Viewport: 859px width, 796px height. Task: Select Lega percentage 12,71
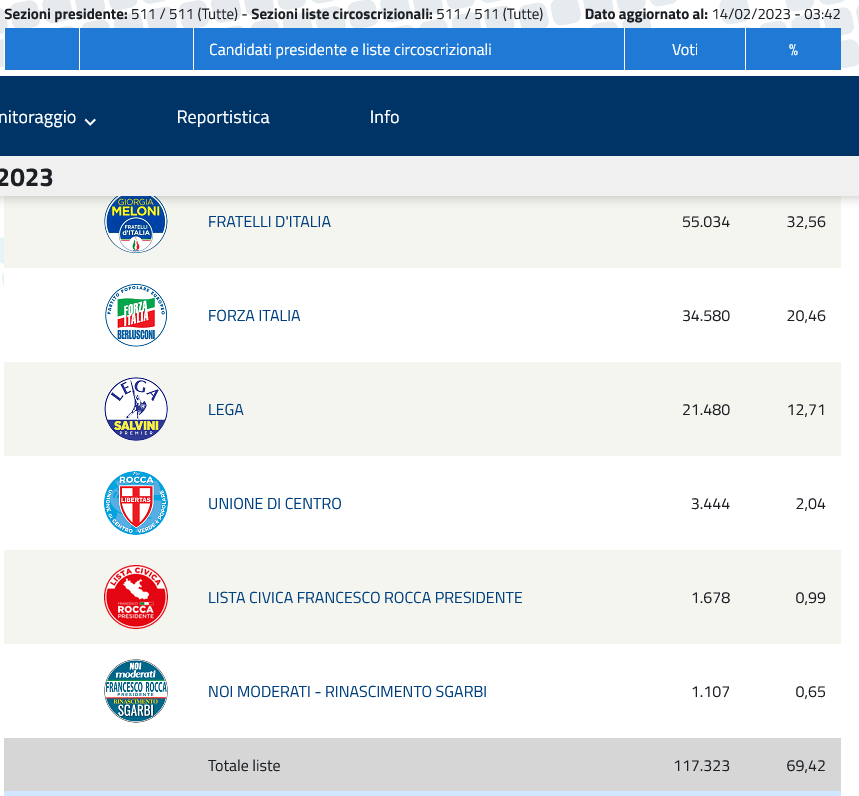pyautogui.click(x=806, y=410)
